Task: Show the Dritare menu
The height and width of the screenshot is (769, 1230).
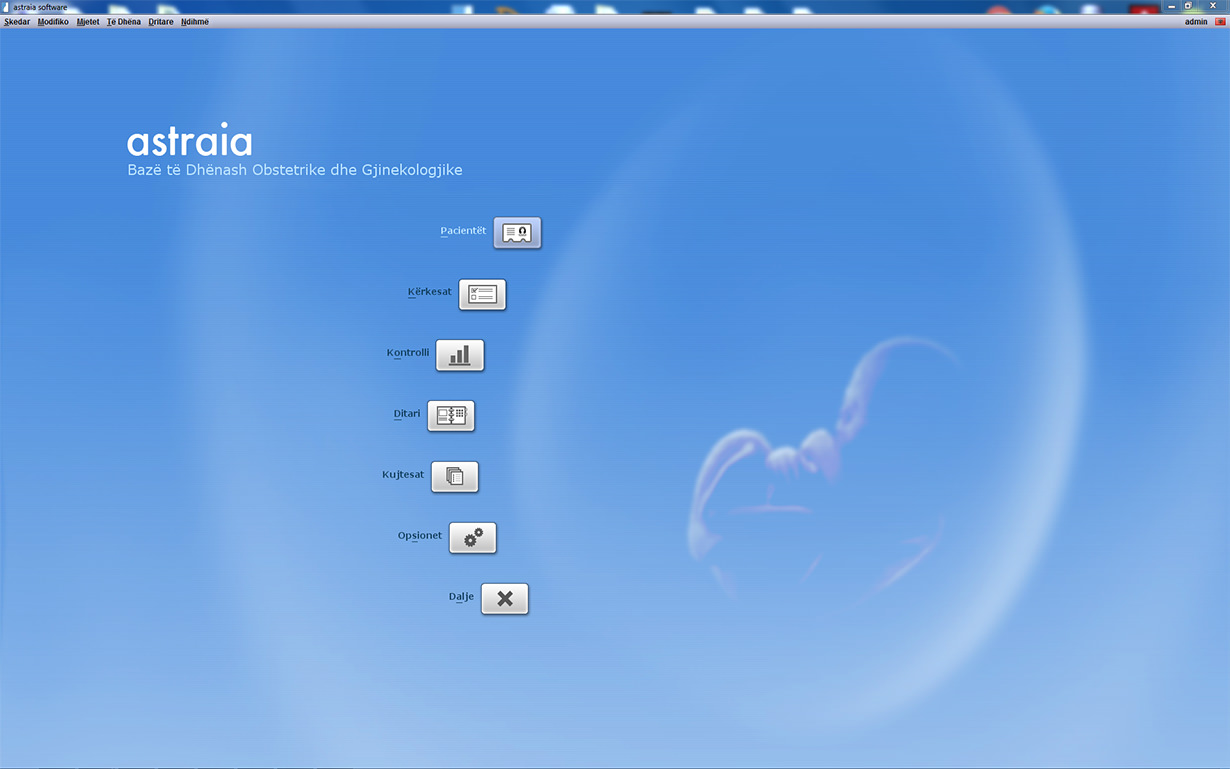Action: pyautogui.click(x=161, y=22)
